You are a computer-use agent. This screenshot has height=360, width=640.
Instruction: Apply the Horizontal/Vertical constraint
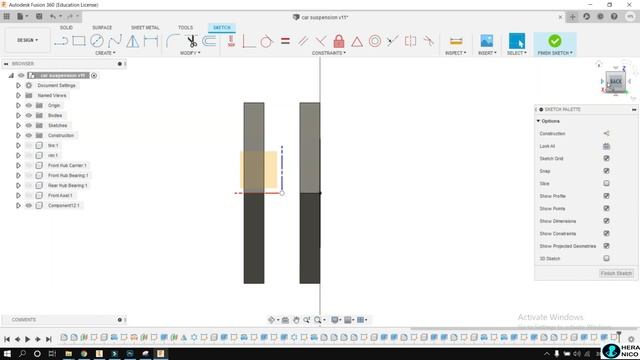[x=231, y=41]
